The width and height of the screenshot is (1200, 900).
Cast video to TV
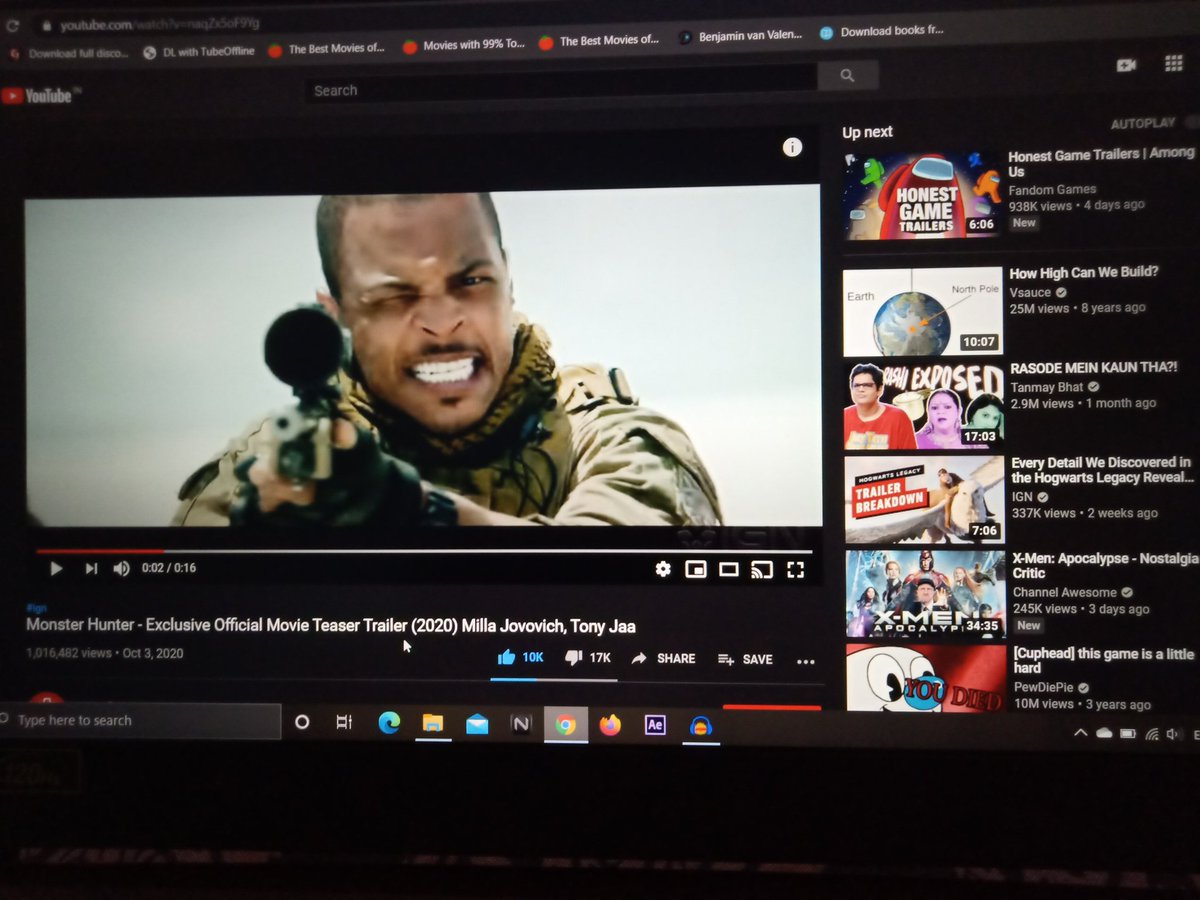[762, 570]
